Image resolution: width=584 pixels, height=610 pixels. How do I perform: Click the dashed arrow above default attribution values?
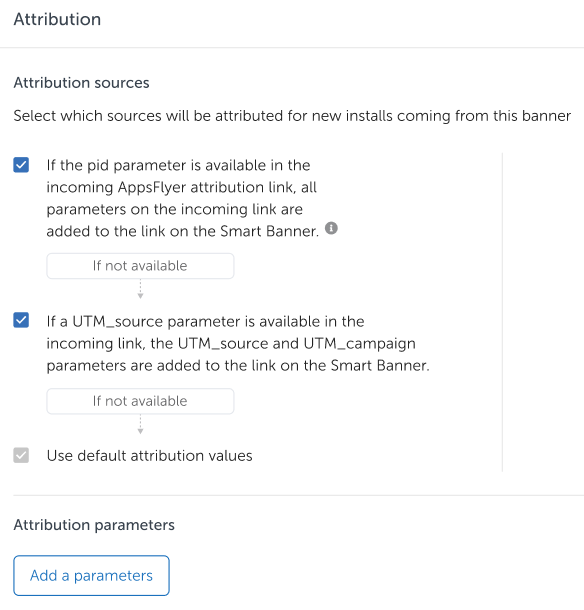tap(140, 424)
